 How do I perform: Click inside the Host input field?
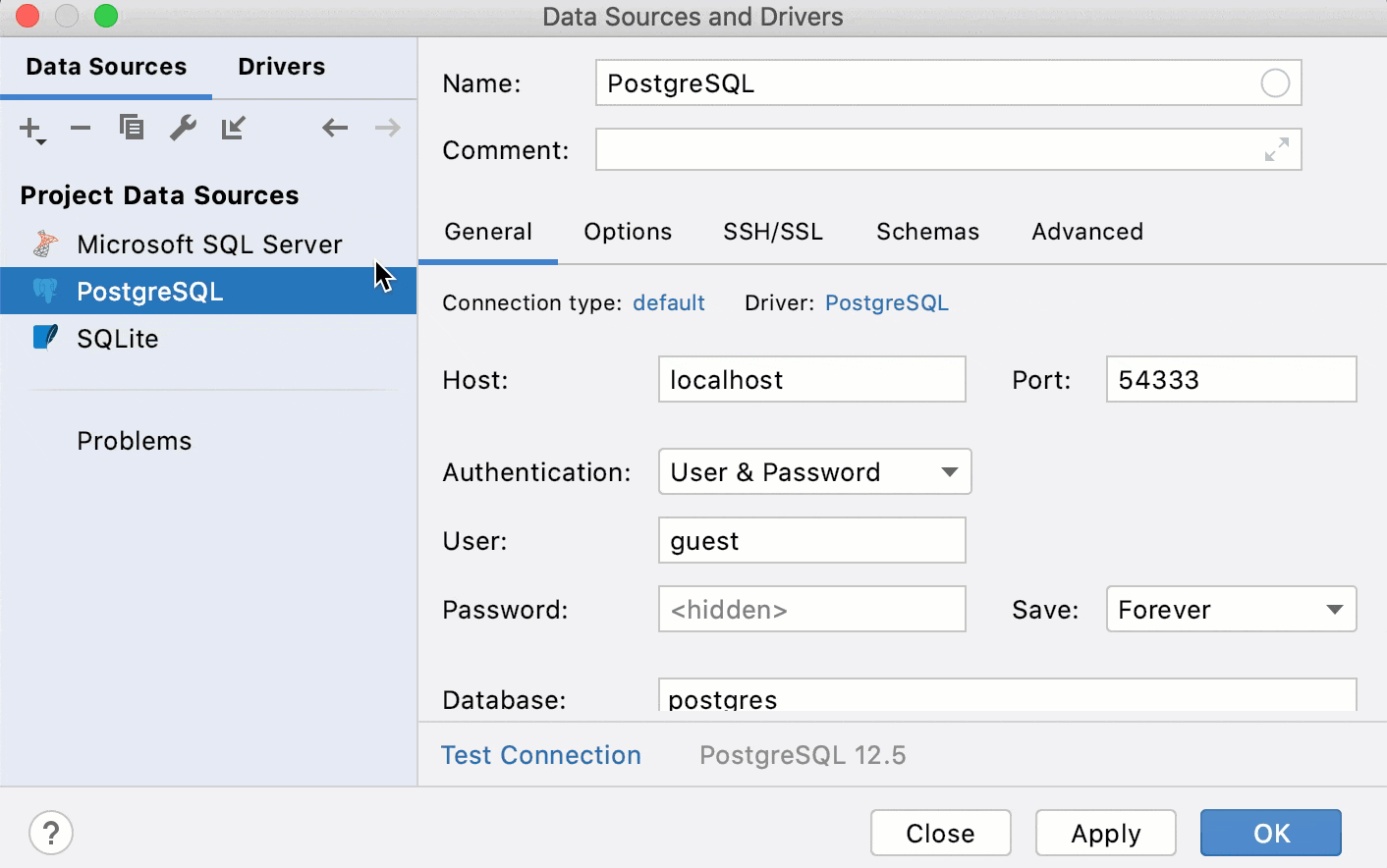point(811,379)
